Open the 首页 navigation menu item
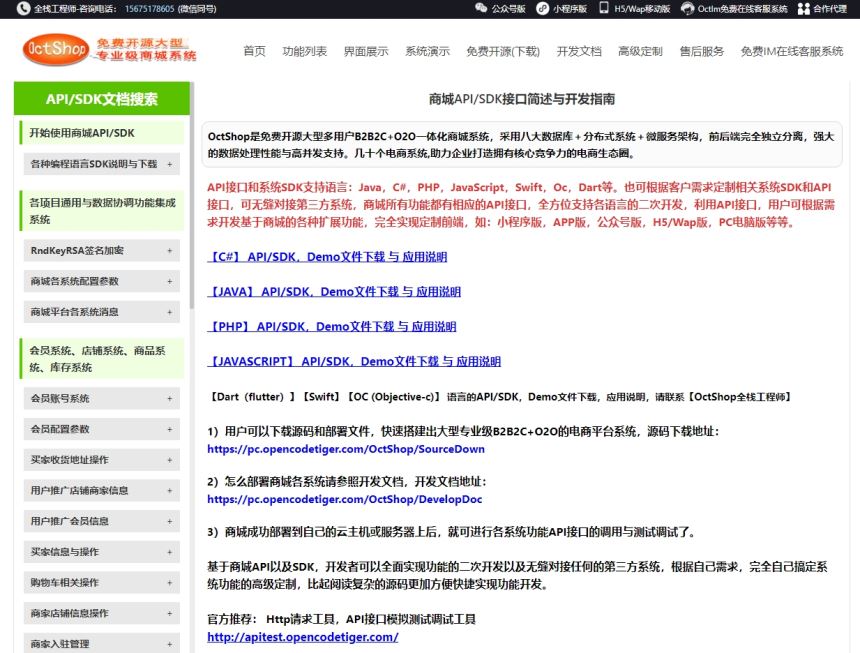This screenshot has width=860, height=653. pos(253,52)
